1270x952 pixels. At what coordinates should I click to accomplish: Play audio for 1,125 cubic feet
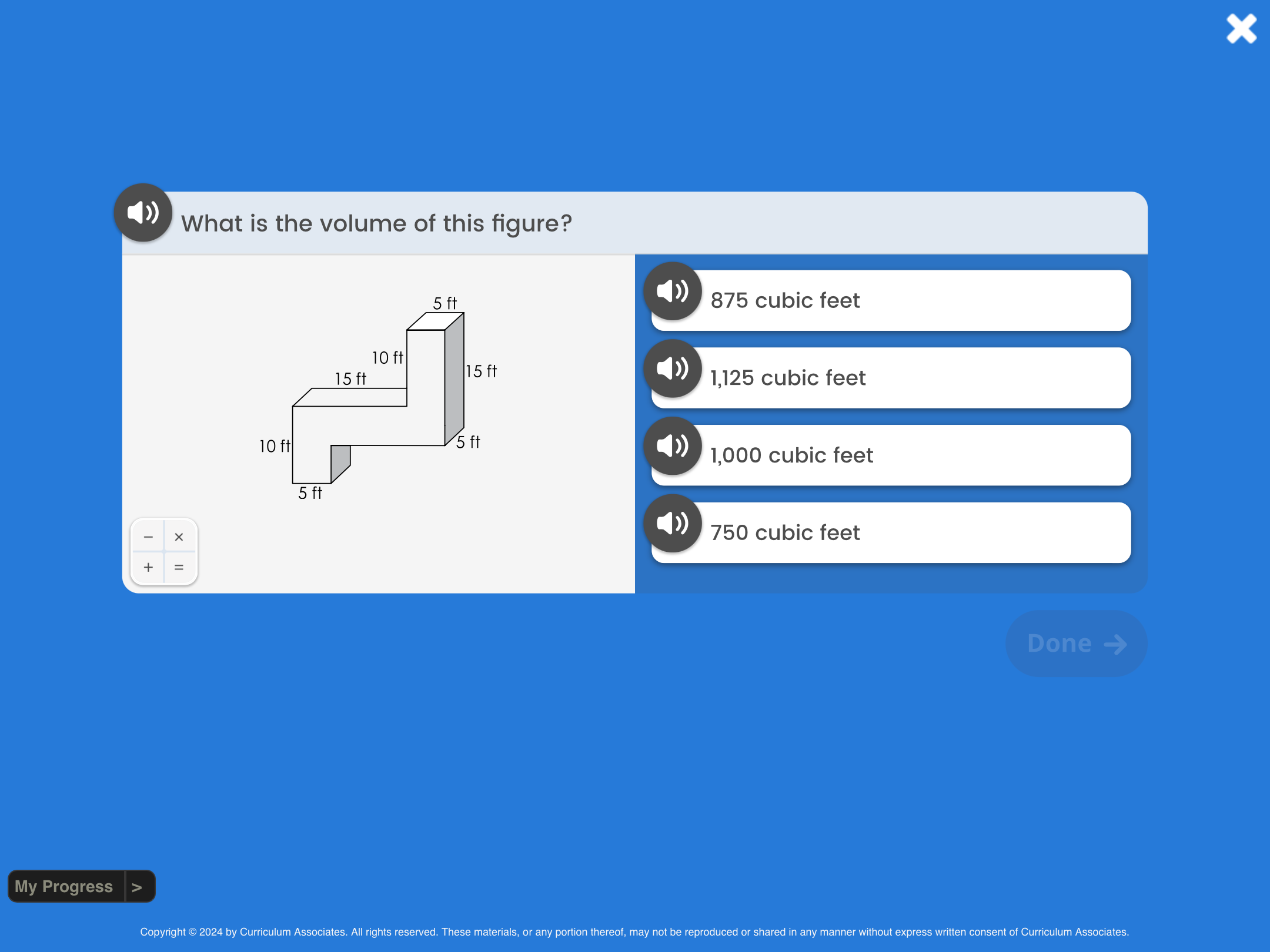tap(673, 368)
